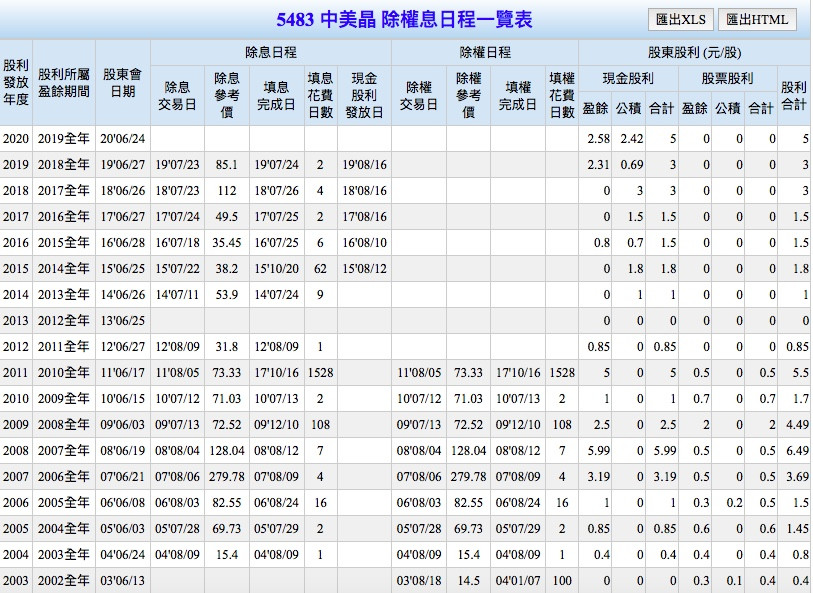813x593 pixels.
Task: Click shareholder meeting date 18'06/26
Action: point(122,190)
